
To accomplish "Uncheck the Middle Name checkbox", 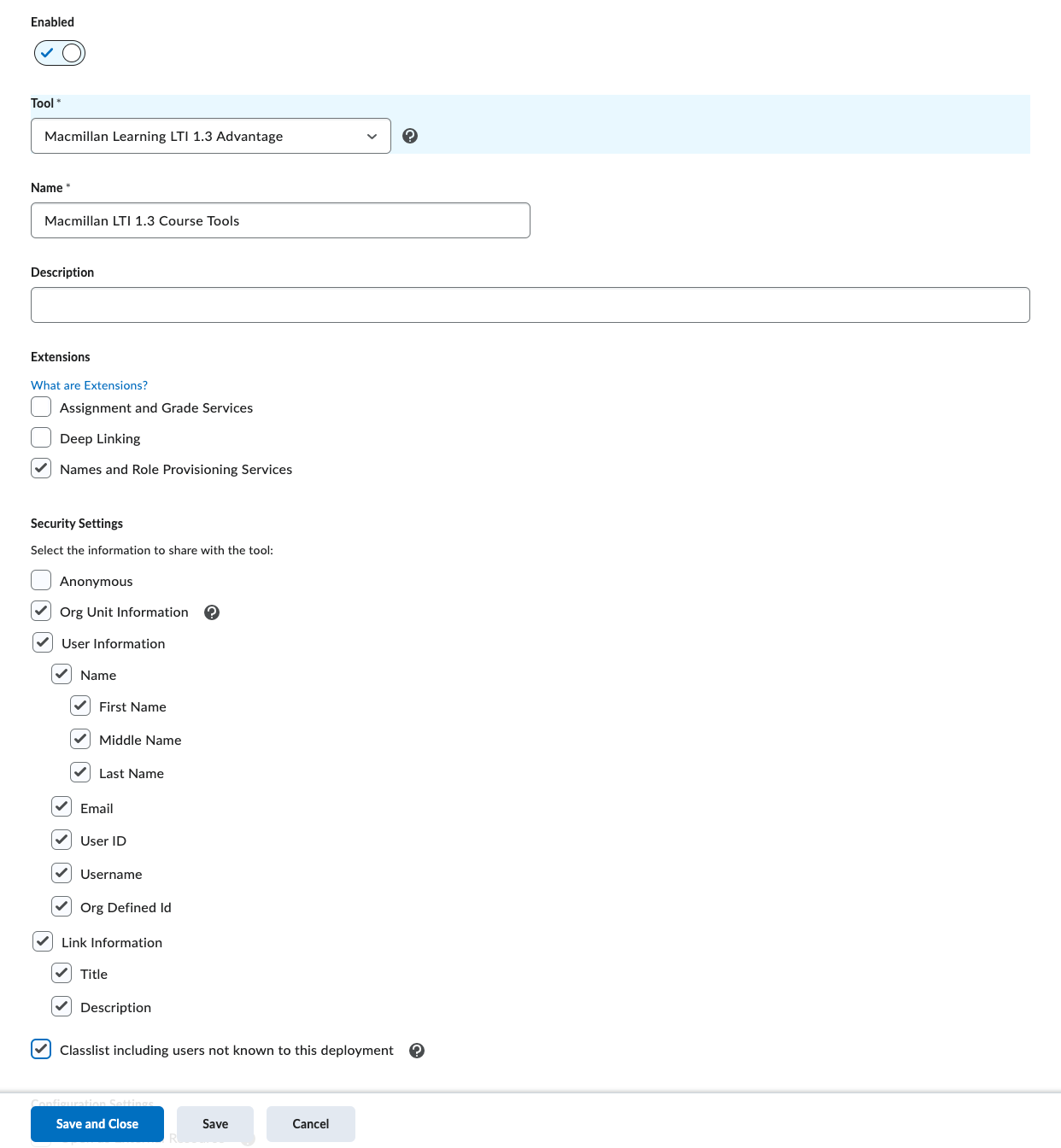I will coord(80,739).
